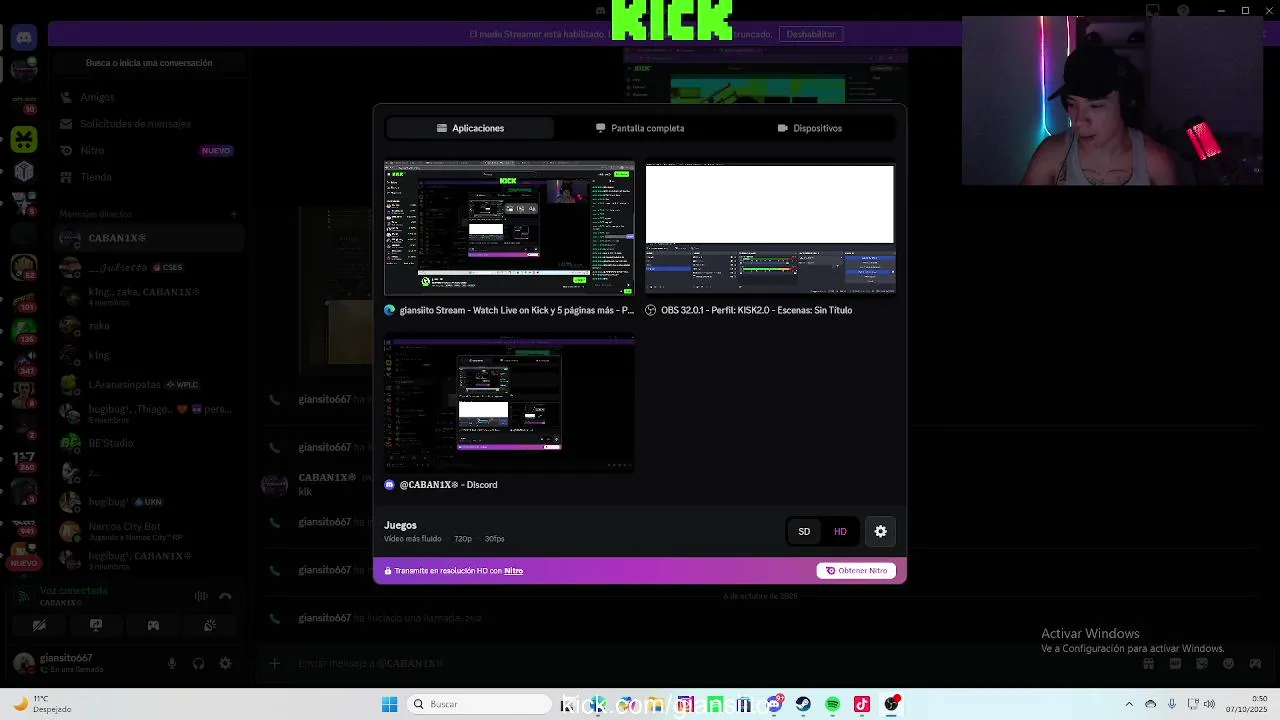Click the share screen icon in voice panel

96,626
